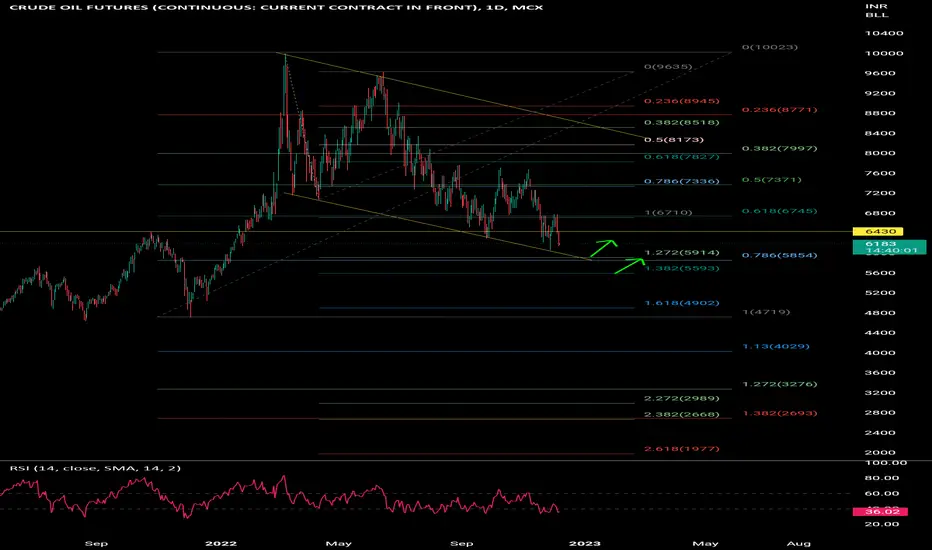Image resolution: width=932 pixels, height=550 pixels.
Task: Select 2800 on the price axis
Action: coord(880,413)
